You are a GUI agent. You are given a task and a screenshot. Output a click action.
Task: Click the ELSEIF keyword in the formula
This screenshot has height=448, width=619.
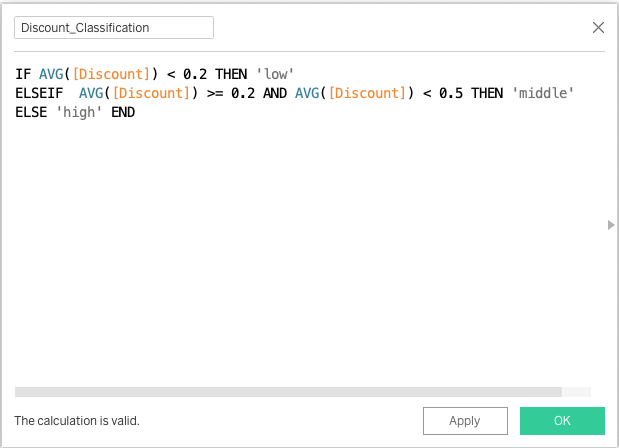[x=39, y=93]
